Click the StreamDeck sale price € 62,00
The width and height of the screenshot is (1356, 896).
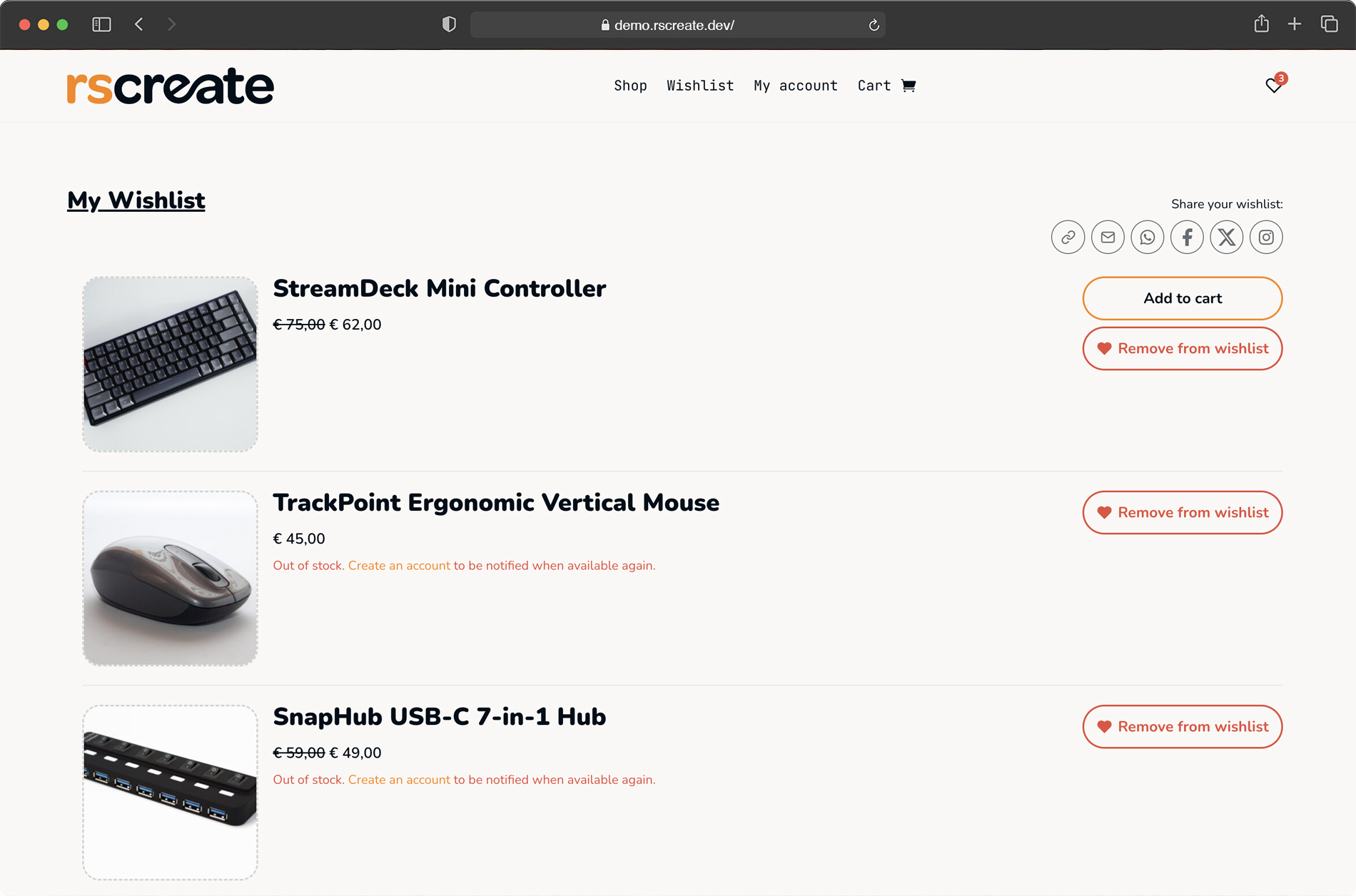pos(355,325)
